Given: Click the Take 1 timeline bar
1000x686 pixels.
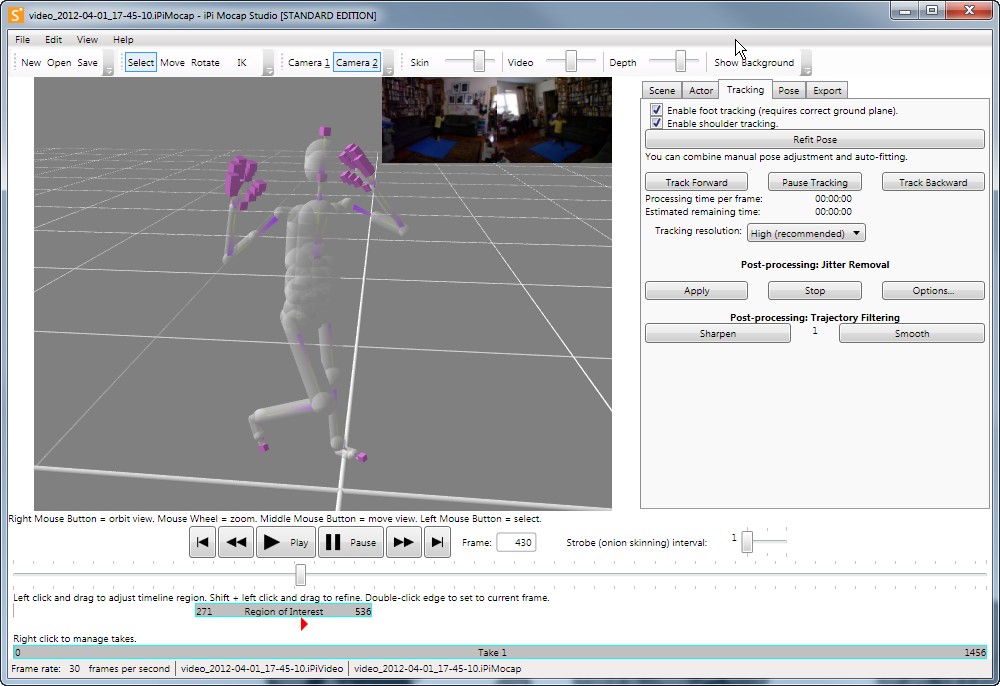Looking at the screenshot, I should 499,652.
